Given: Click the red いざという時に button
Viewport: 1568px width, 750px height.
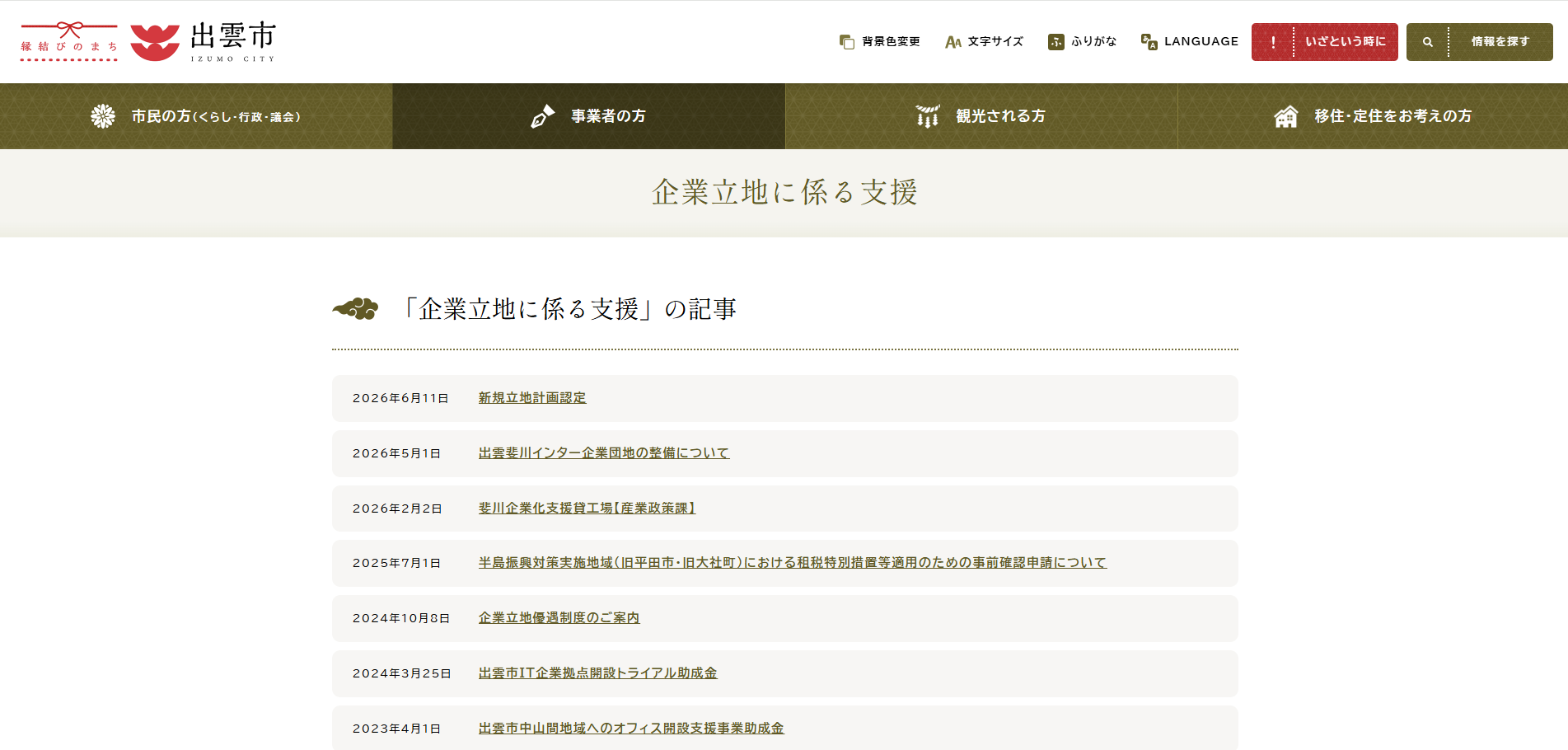Looking at the screenshot, I should pos(1325,42).
